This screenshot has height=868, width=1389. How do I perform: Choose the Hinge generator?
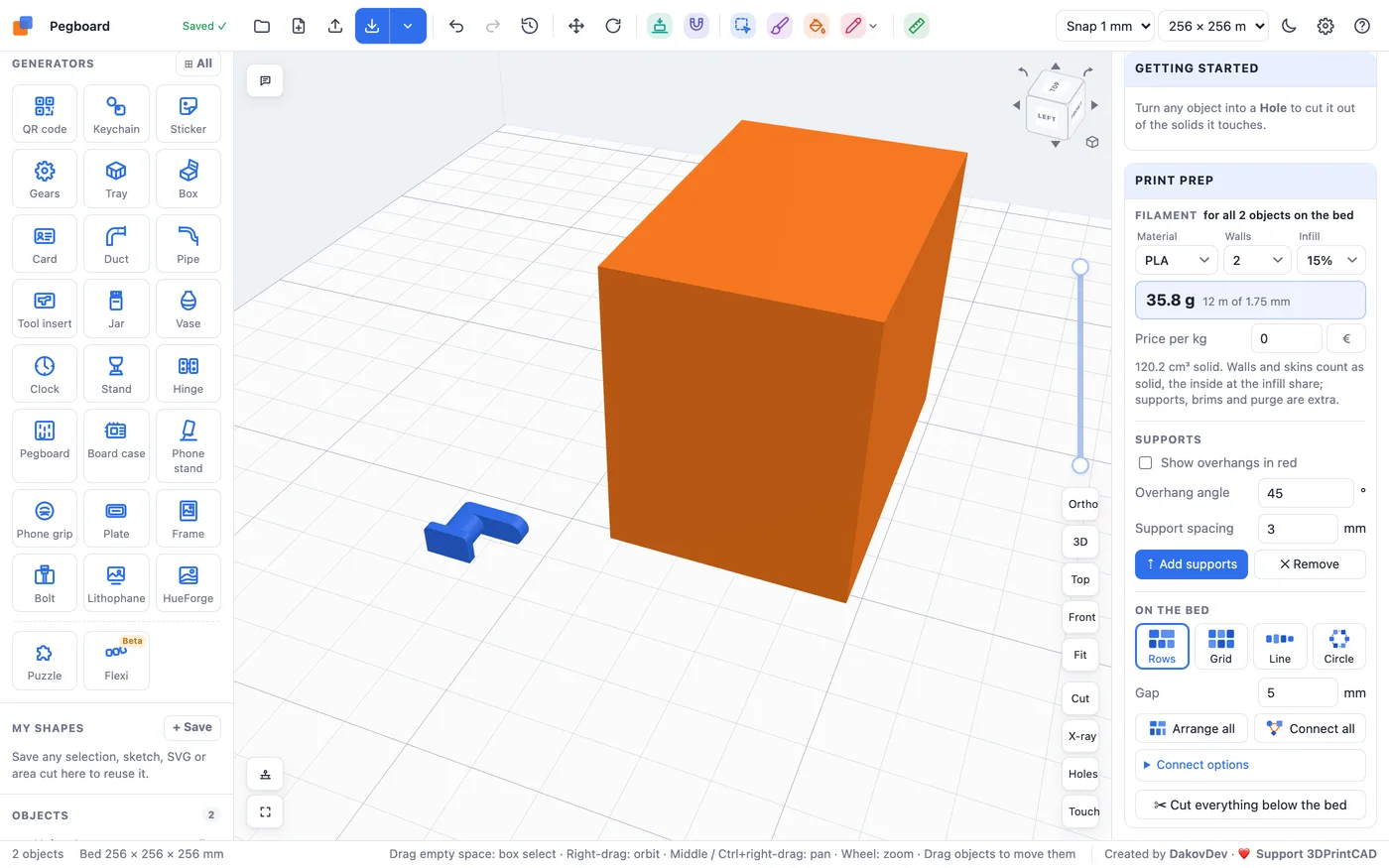pyautogui.click(x=188, y=374)
